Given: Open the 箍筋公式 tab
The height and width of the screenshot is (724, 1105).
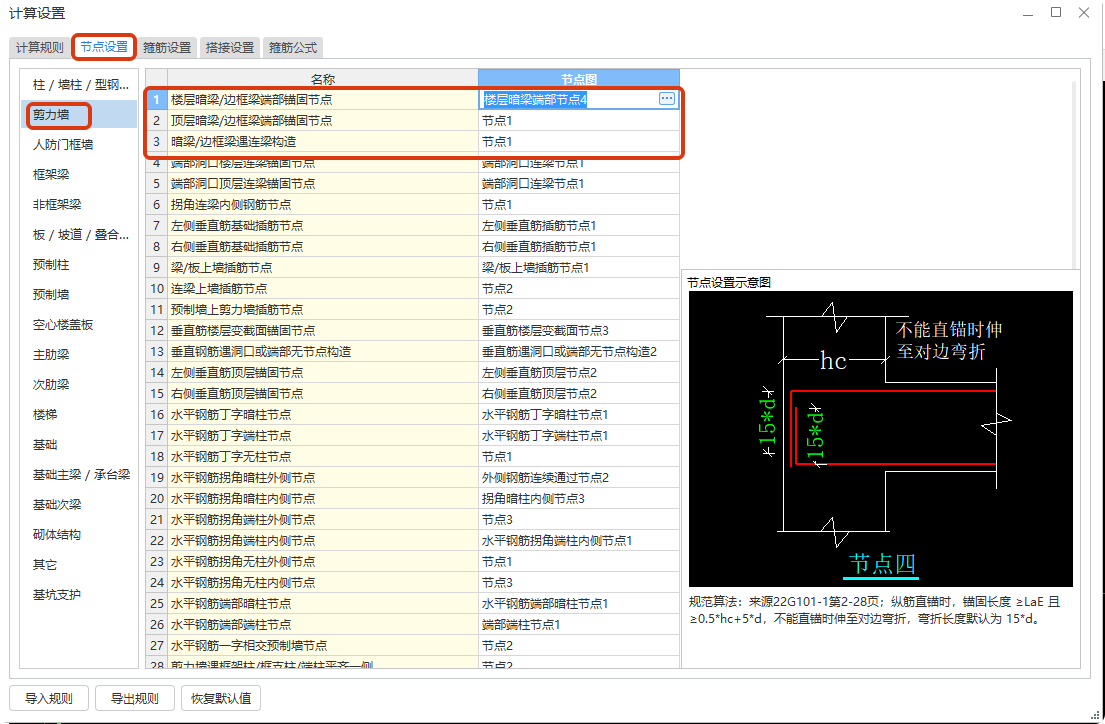Looking at the screenshot, I should coord(292,47).
